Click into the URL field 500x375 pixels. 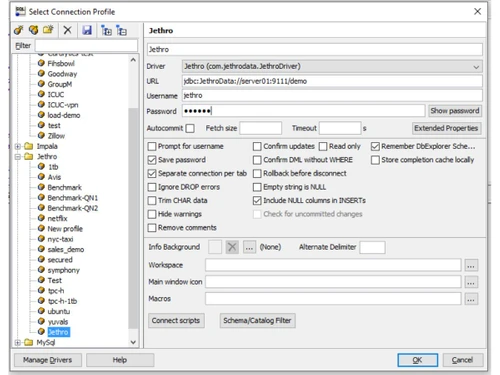tap(332, 81)
